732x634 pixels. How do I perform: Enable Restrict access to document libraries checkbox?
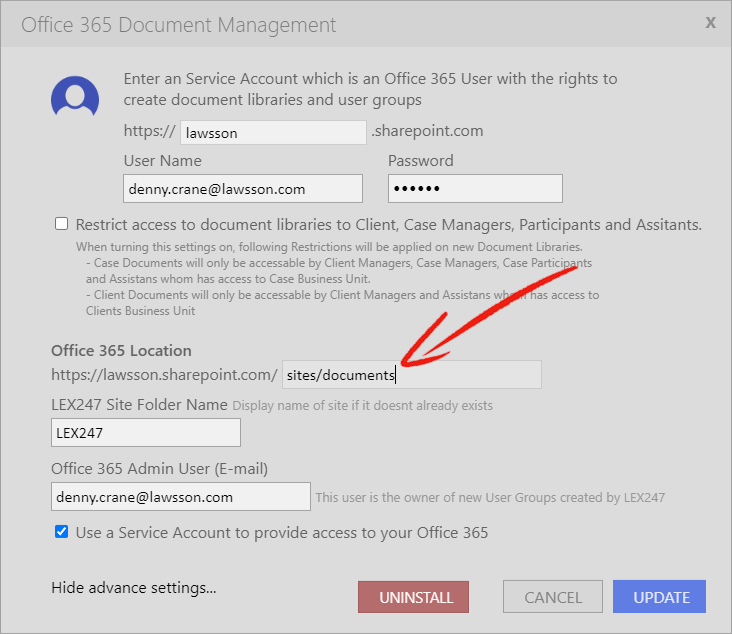pos(62,224)
